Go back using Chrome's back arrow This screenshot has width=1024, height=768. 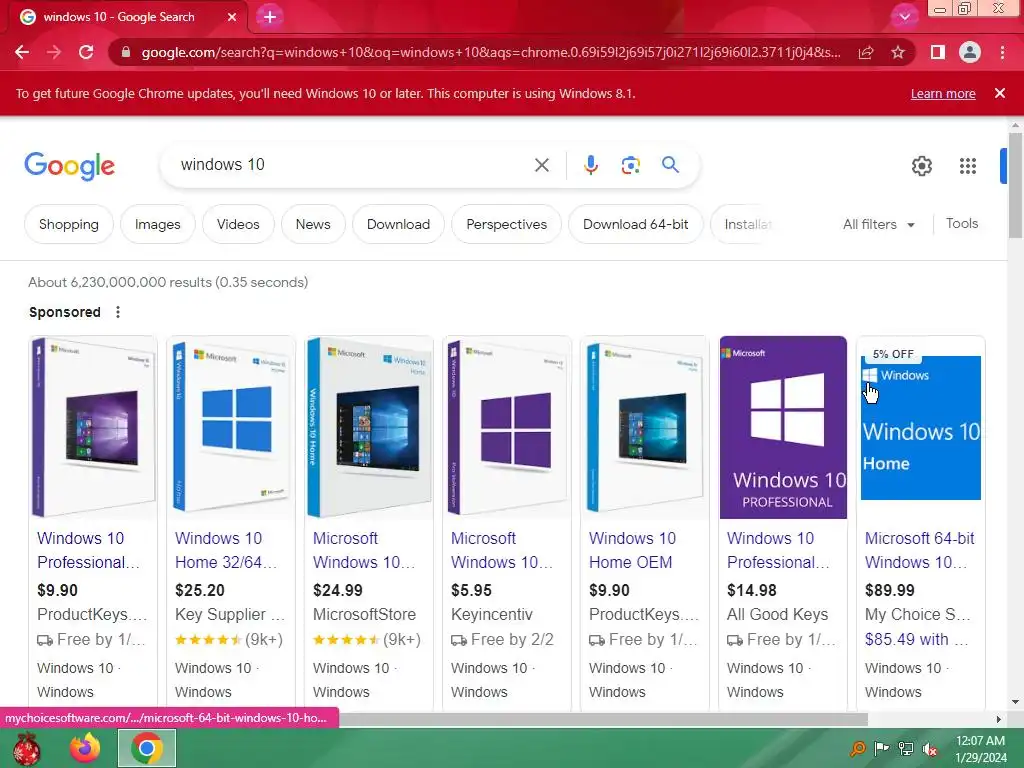point(22,52)
